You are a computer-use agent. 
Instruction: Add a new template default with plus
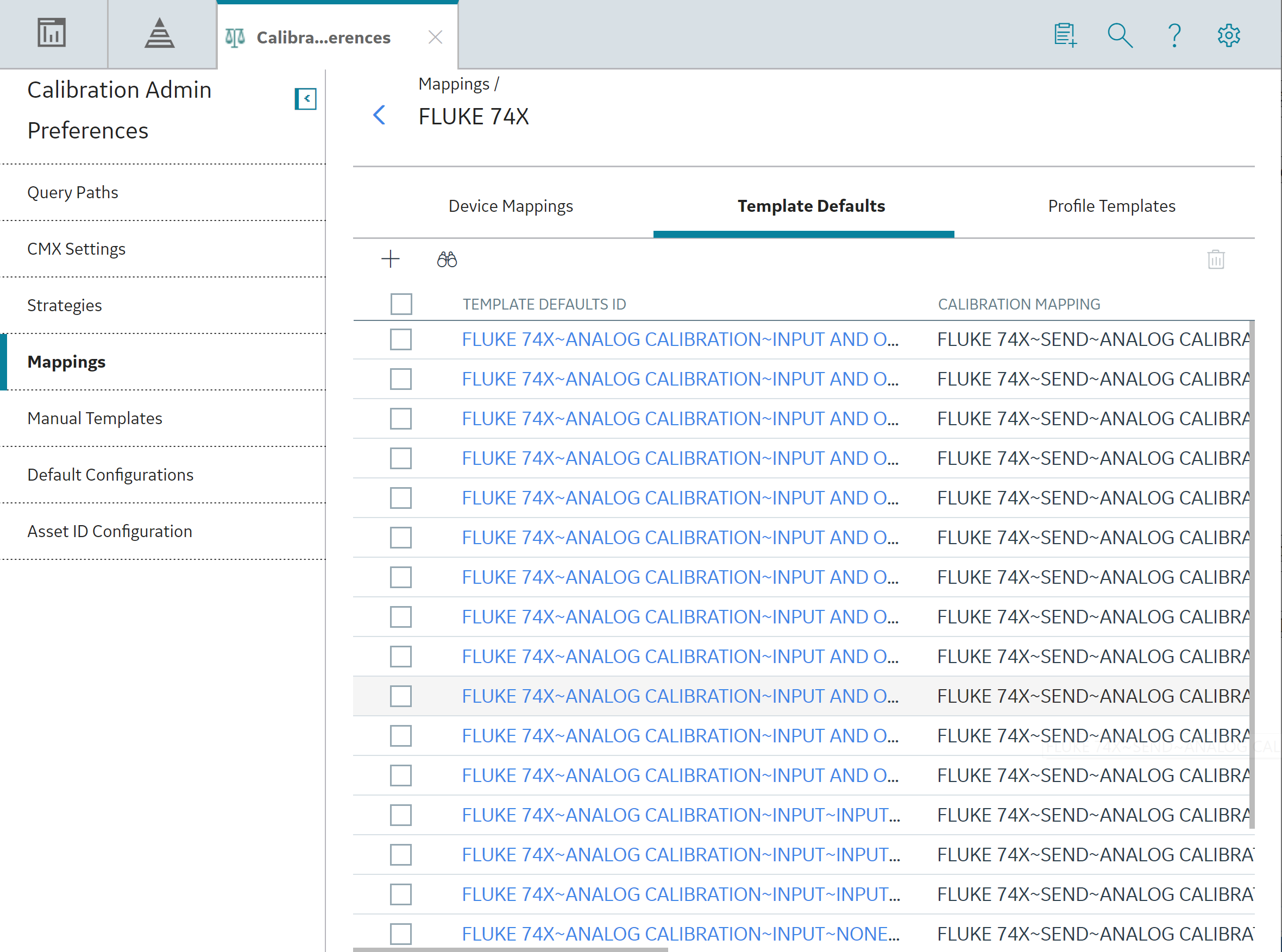pyautogui.click(x=390, y=260)
